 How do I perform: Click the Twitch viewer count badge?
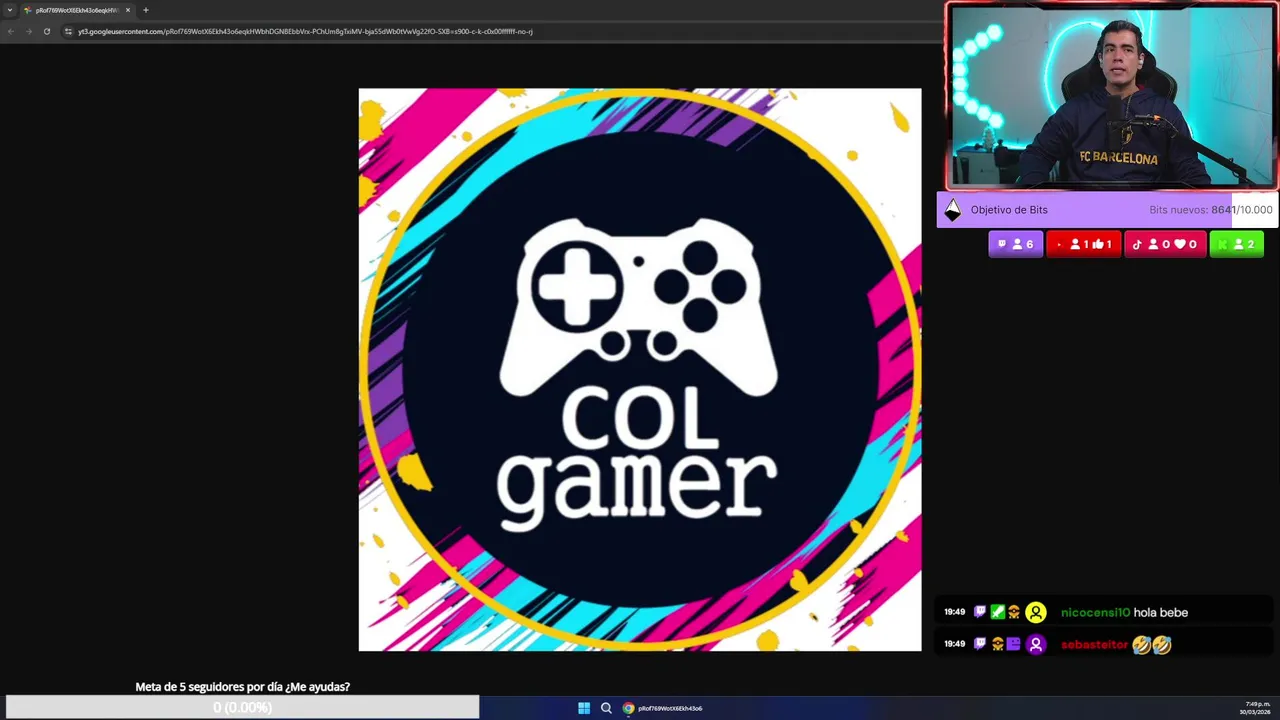[x=1016, y=244]
